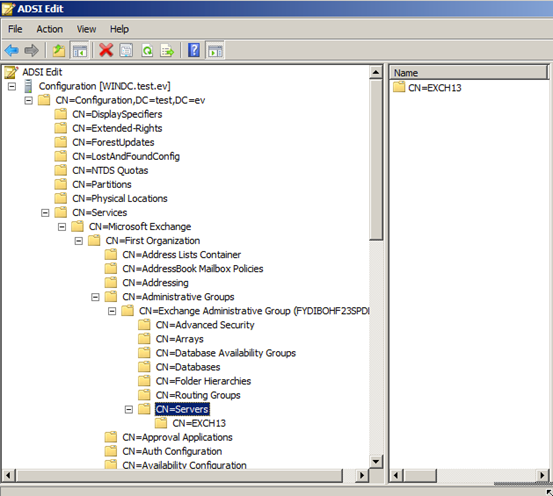The width and height of the screenshot is (553, 496).
Task: Toggle the Show/Hide Action Pane icon
Action: coord(215,50)
